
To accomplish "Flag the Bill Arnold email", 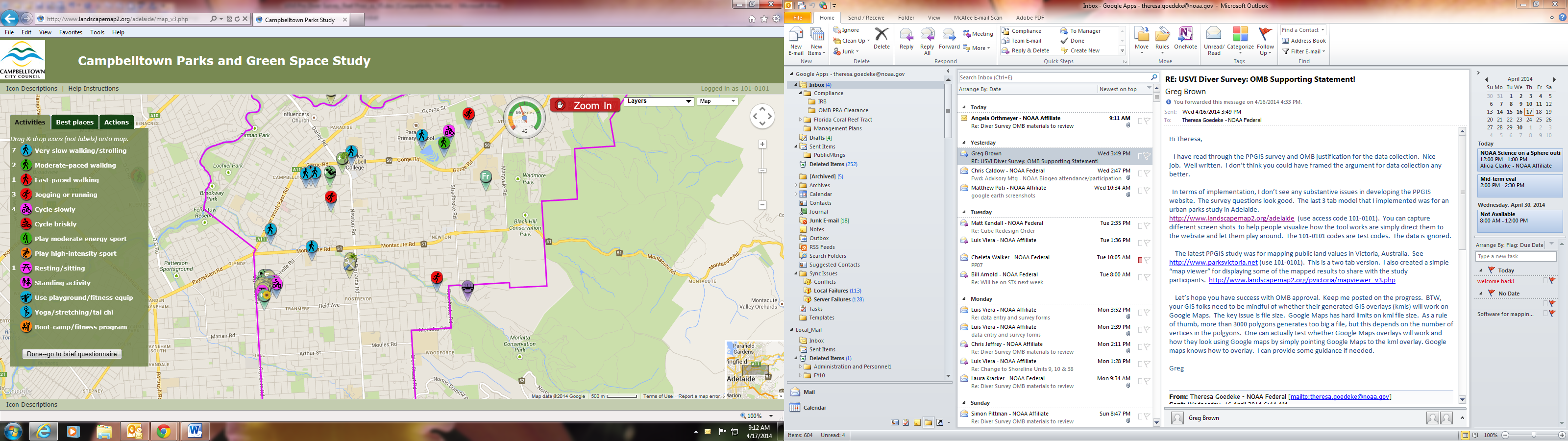I will tap(1147, 277).
